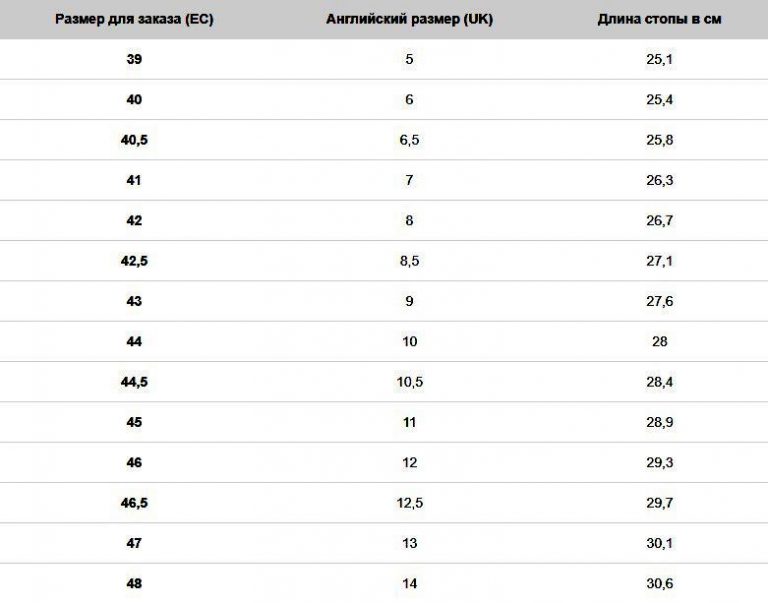Select EC size 40,5 cell
Screen dimensions: 768x603
click(134, 140)
